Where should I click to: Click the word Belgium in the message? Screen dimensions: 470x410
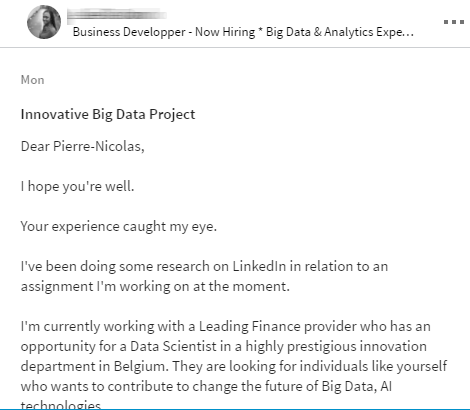[140, 366]
